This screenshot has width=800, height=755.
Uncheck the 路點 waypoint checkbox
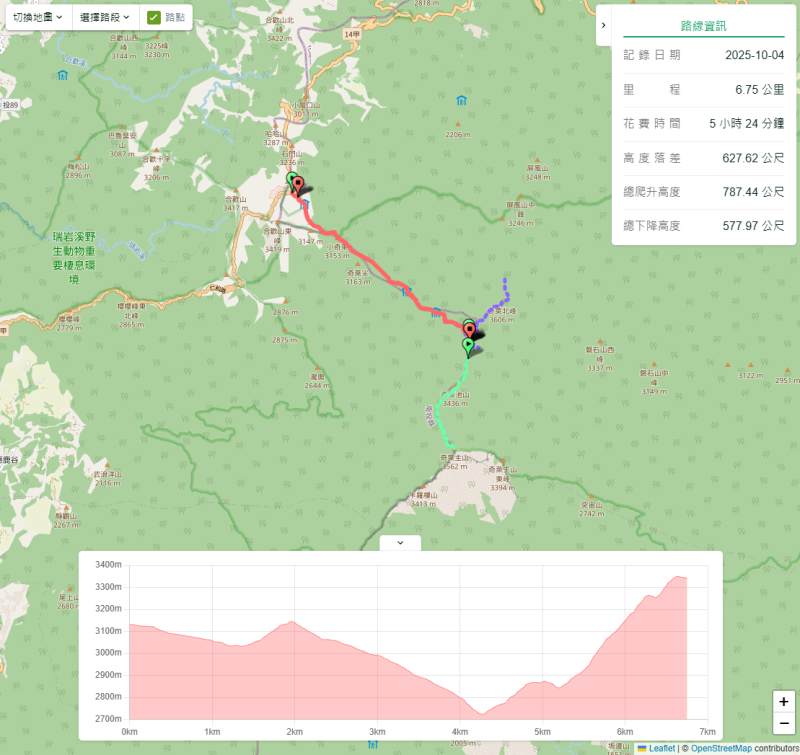click(154, 17)
